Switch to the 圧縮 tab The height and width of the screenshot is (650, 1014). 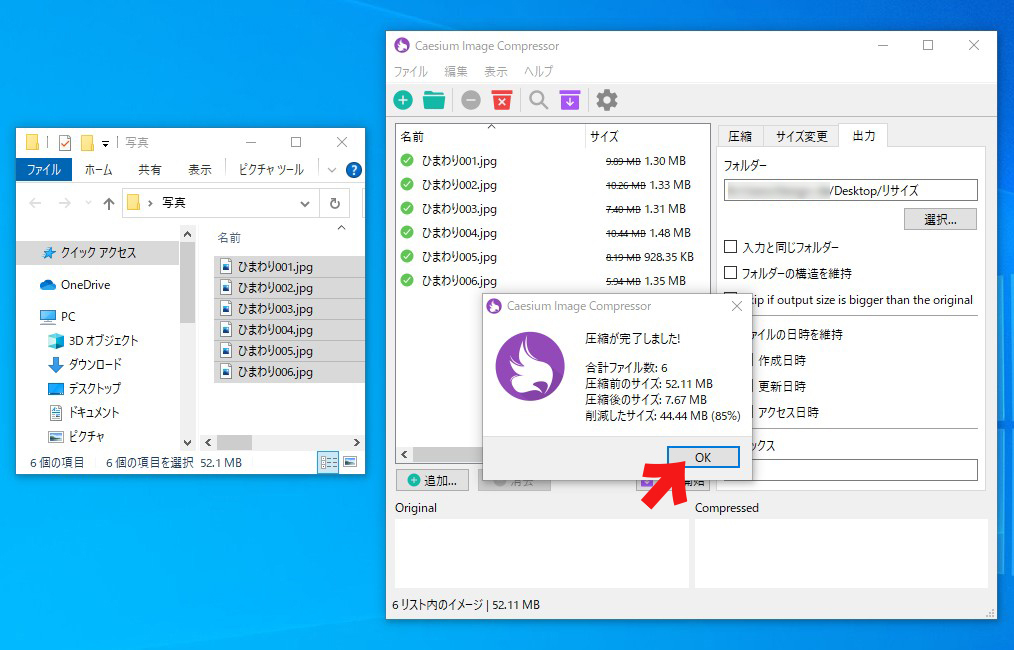click(740, 136)
